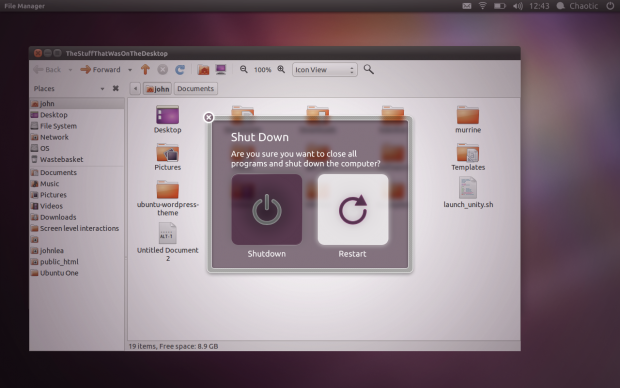620x388 pixels.
Task: Zoom out with the magnifier minus icon
Action: (x=244, y=69)
